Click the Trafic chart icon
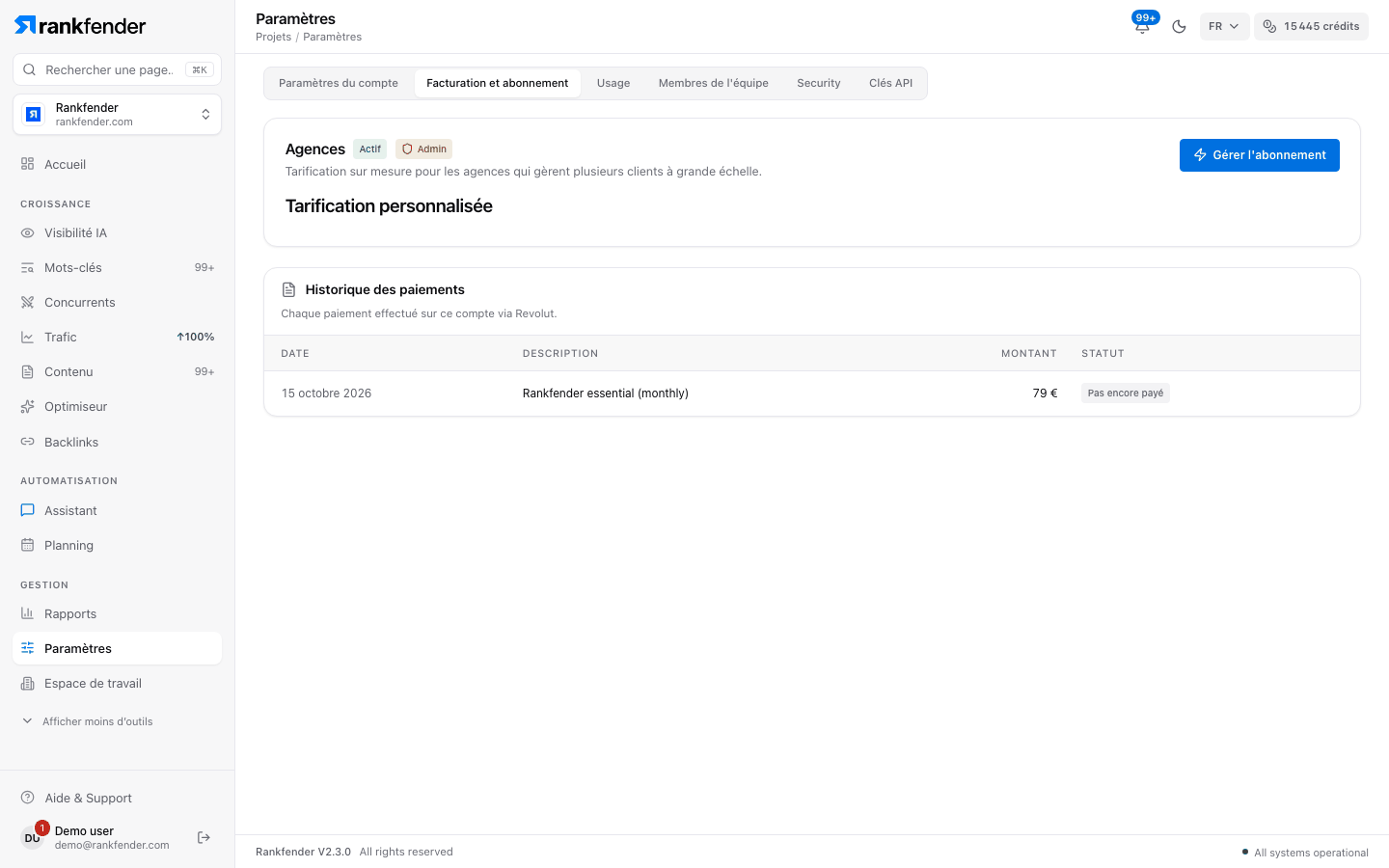The width and height of the screenshot is (1389, 868). [27, 337]
